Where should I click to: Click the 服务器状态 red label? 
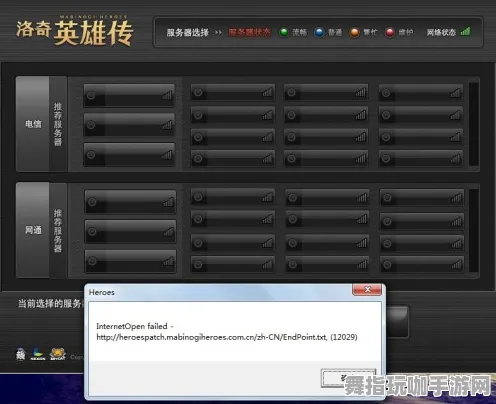pos(249,32)
